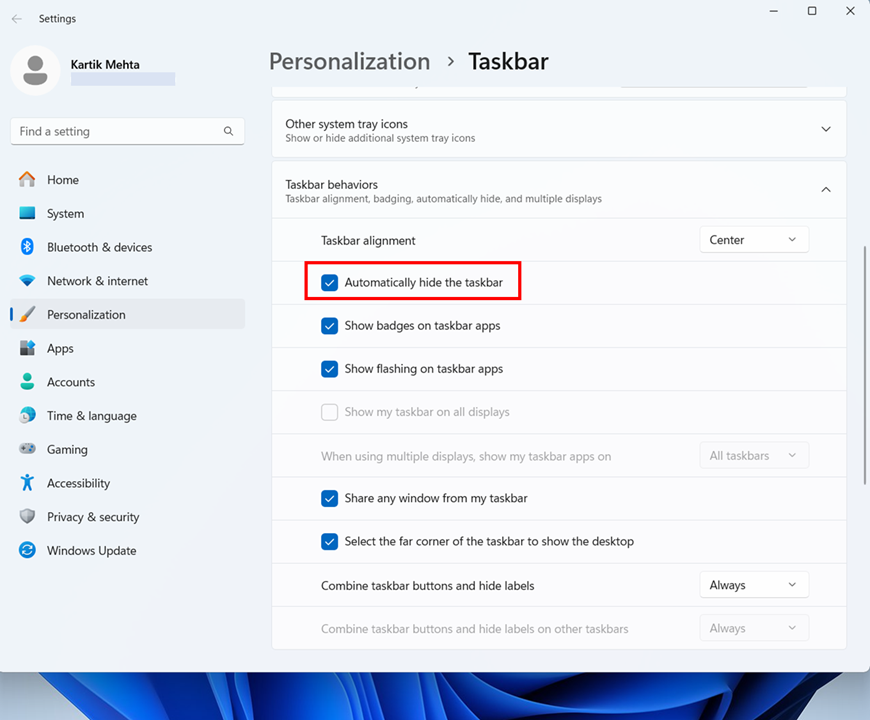Click Kartik Mehta account name

pyautogui.click(x=105, y=64)
